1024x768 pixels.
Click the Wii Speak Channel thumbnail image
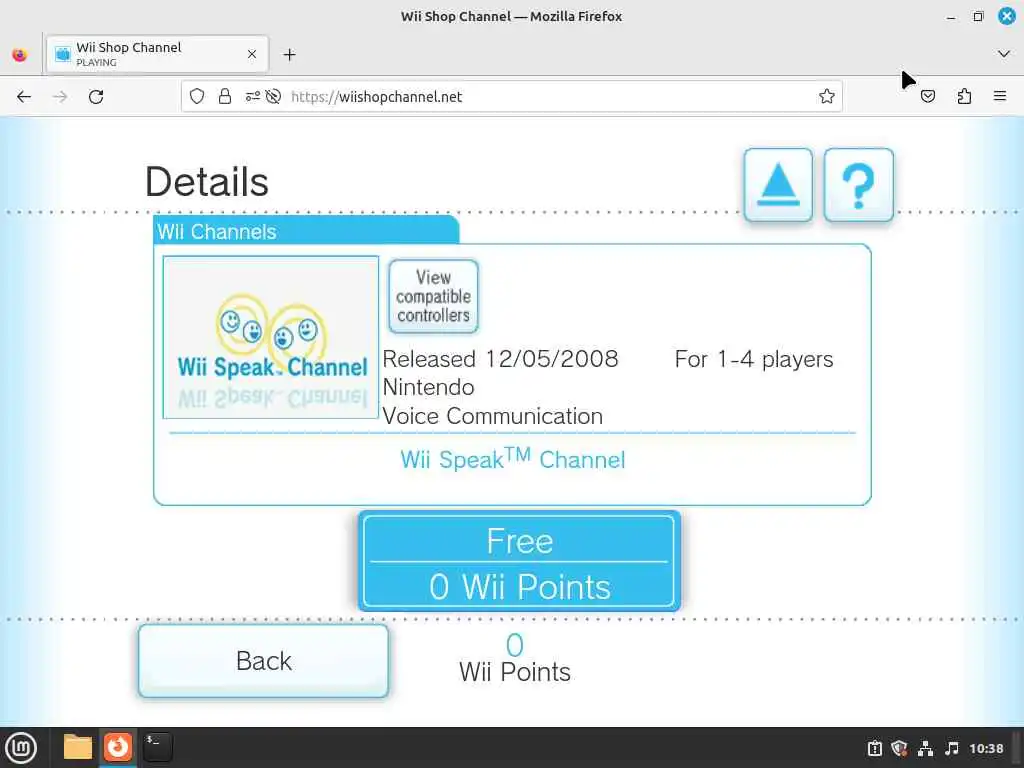click(270, 337)
